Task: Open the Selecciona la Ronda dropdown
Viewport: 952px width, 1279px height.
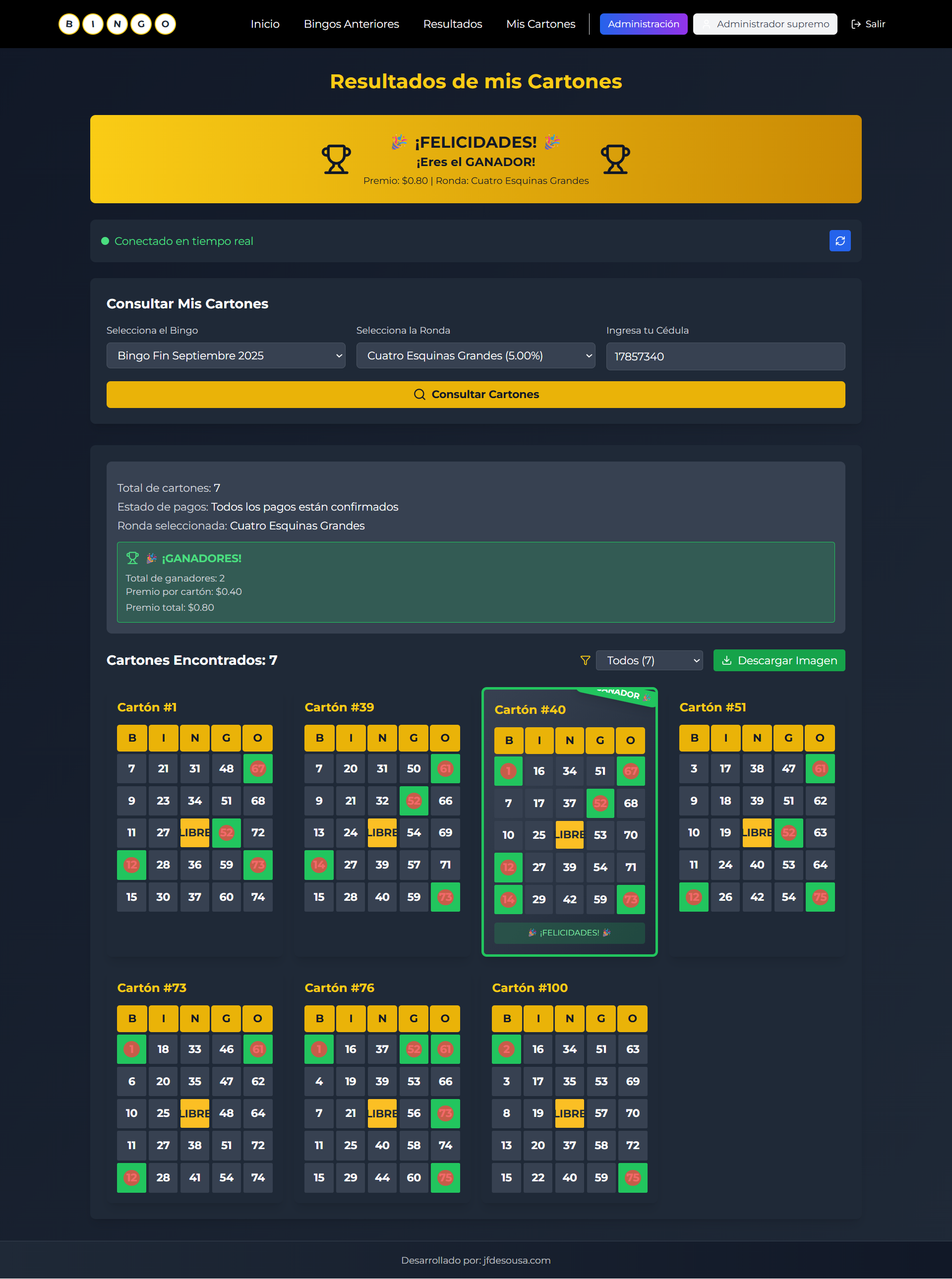Action: (476, 355)
